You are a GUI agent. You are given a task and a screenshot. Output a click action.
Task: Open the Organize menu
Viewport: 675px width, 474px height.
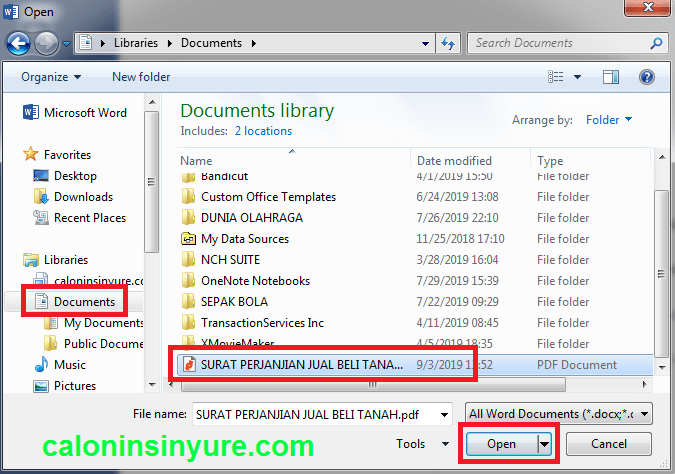pyautogui.click(x=51, y=77)
